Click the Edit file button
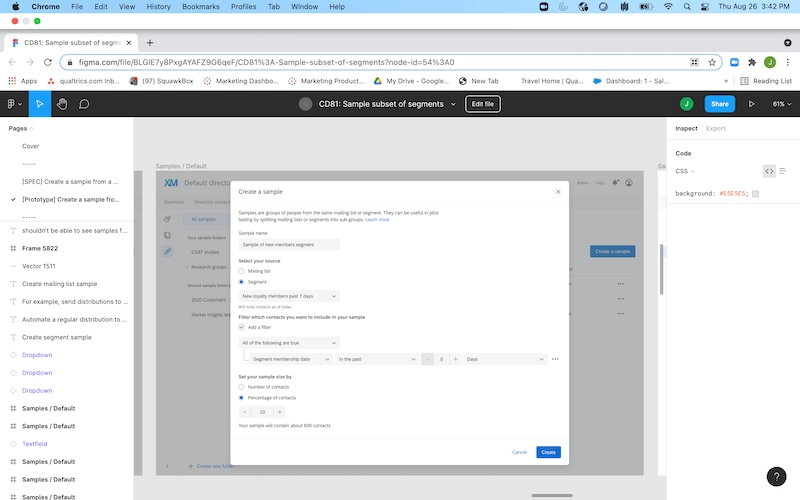This screenshot has width=800, height=500. pyautogui.click(x=483, y=104)
